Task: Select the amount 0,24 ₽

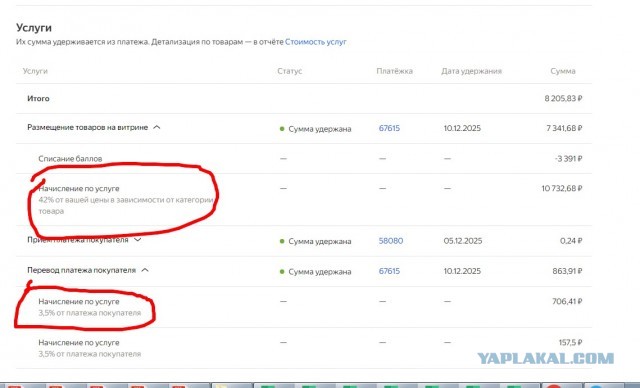Action: [571, 241]
